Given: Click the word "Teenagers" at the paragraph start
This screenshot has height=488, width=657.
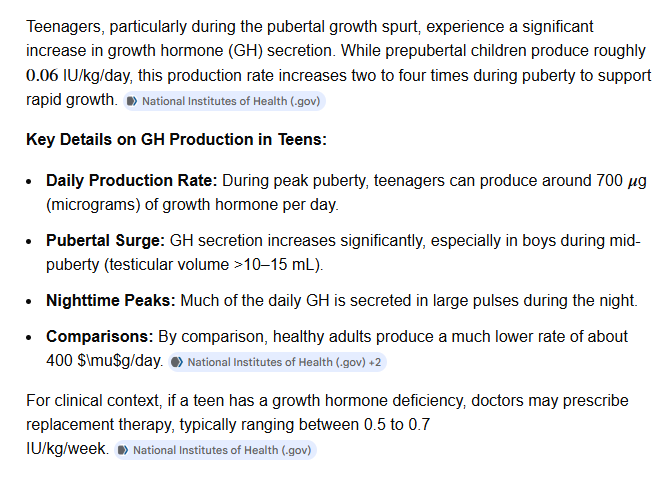Looking at the screenshot, I should 64,27.
